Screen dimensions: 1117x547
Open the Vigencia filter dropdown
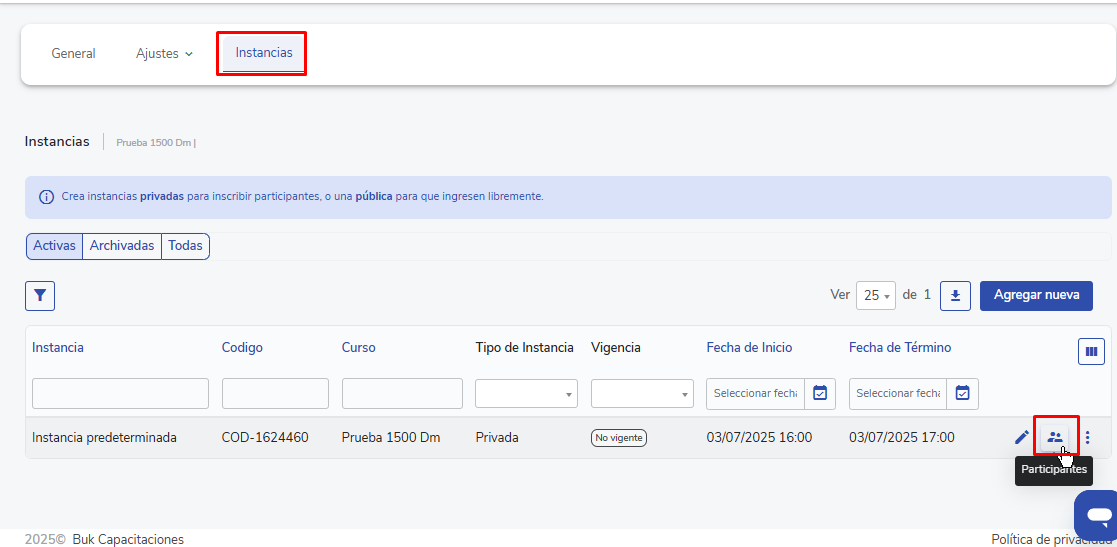642,394
